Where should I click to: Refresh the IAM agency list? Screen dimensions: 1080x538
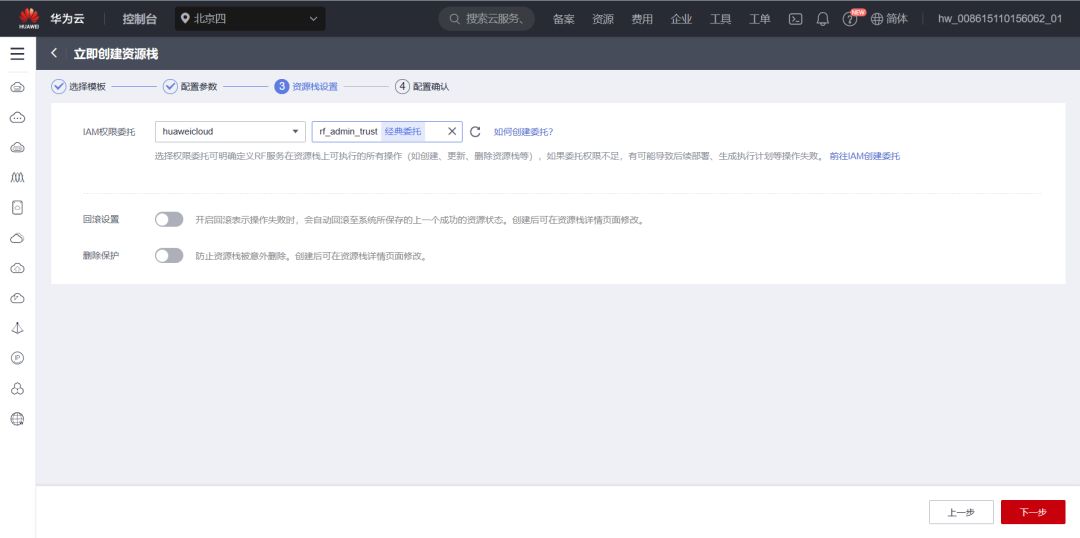click(x=475, y=132)
